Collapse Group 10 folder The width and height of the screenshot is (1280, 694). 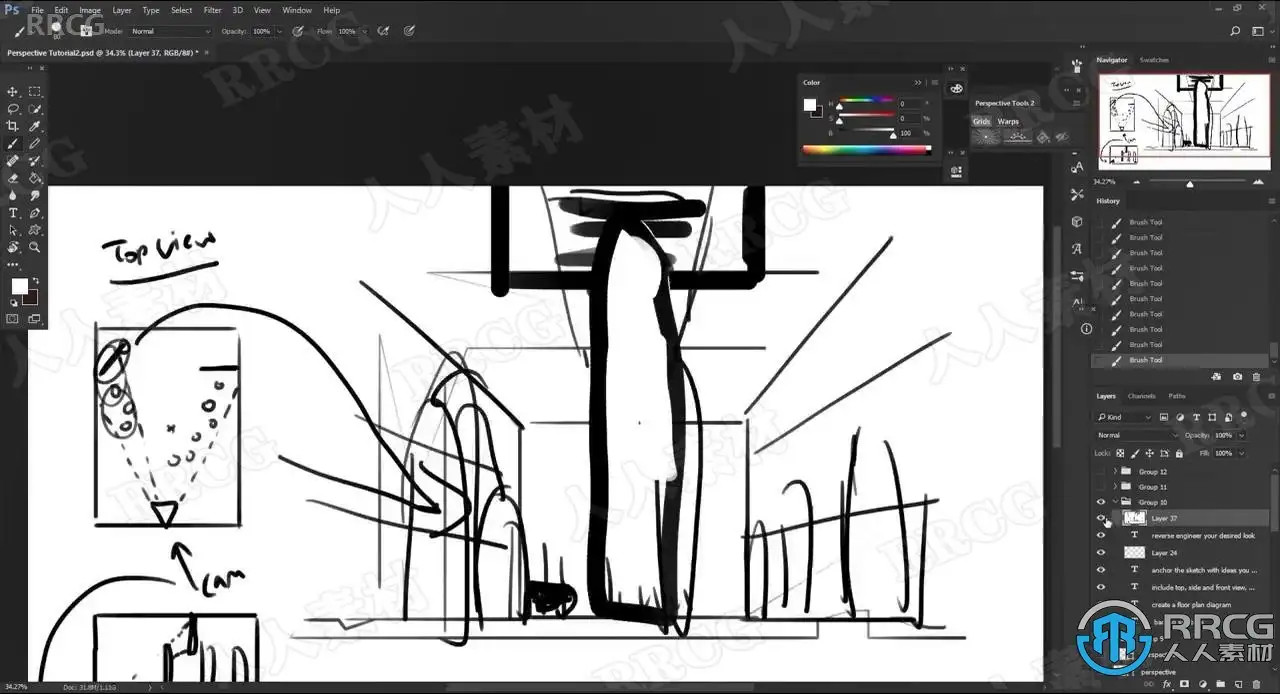[x=1115, y=502]
